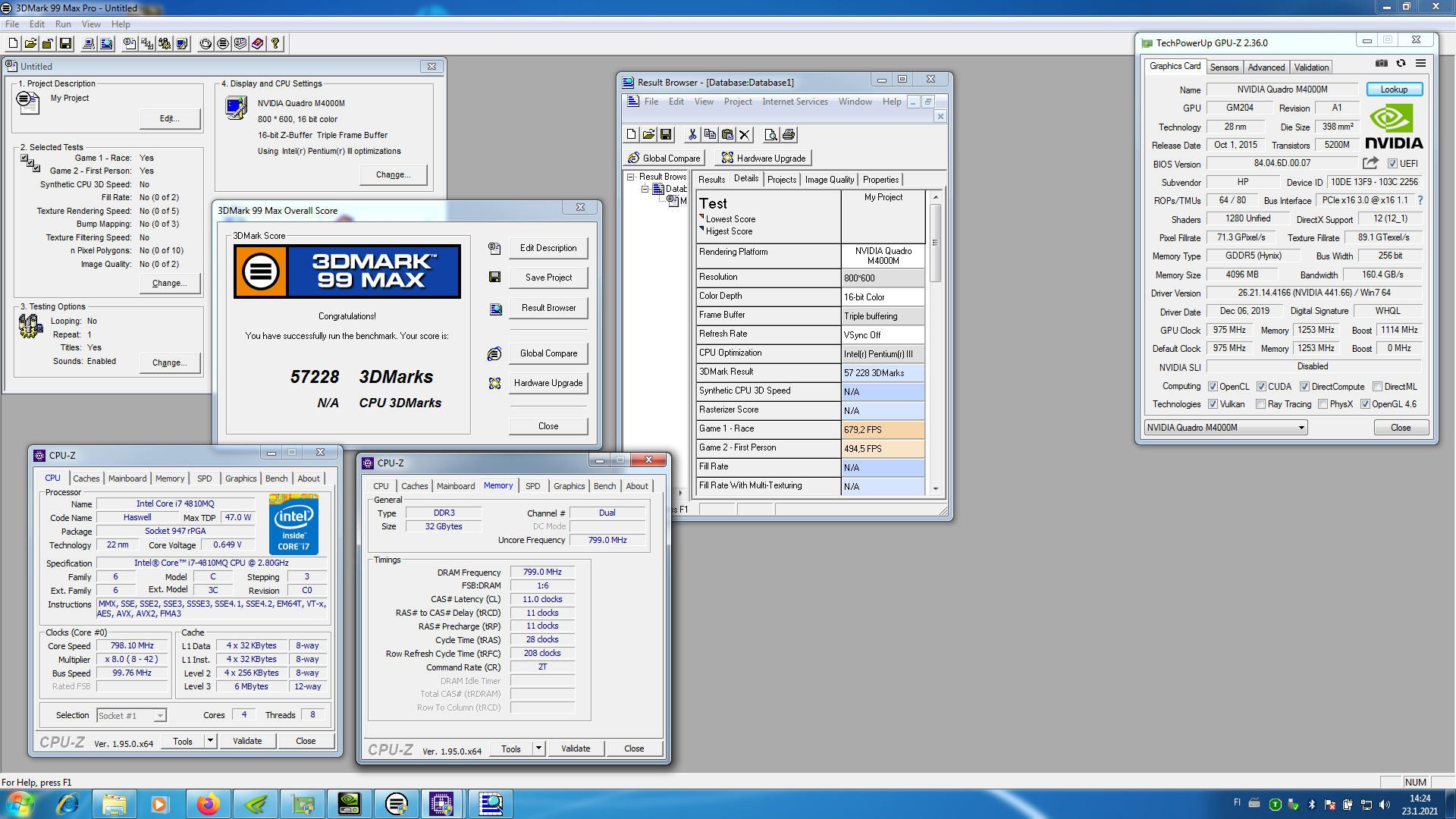Image resolution: width=1456 pixels, height=819 pixels.
Task: Click the Bus Interface question mark in GPU-Z
Action: [1420, 200]
